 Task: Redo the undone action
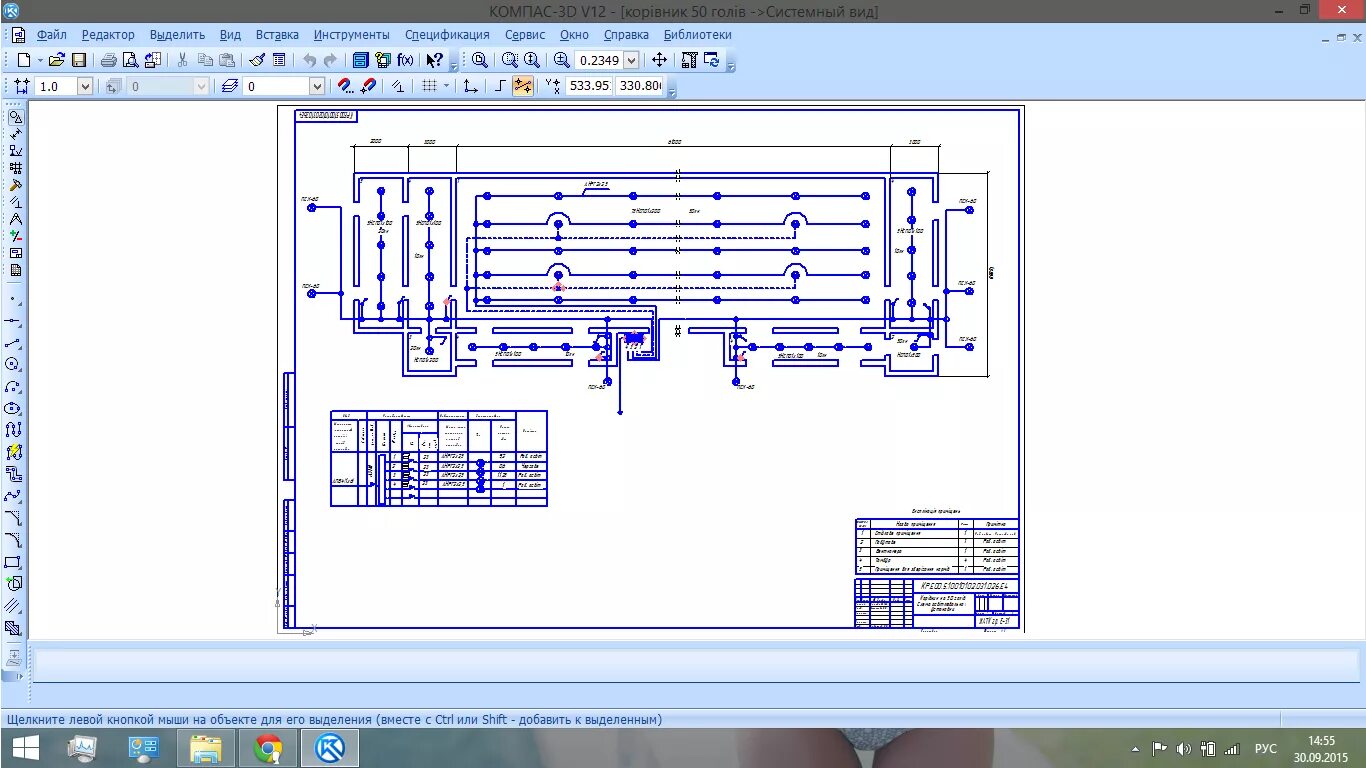click(331, 60)
